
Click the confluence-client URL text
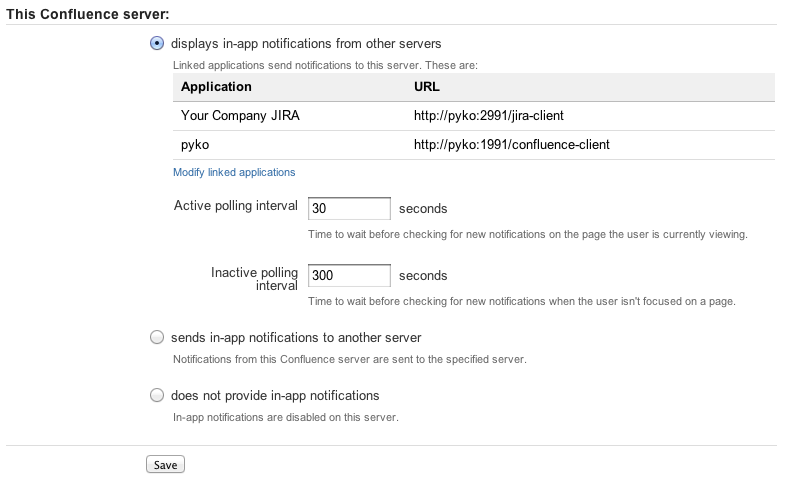click(x=512, y=145)
